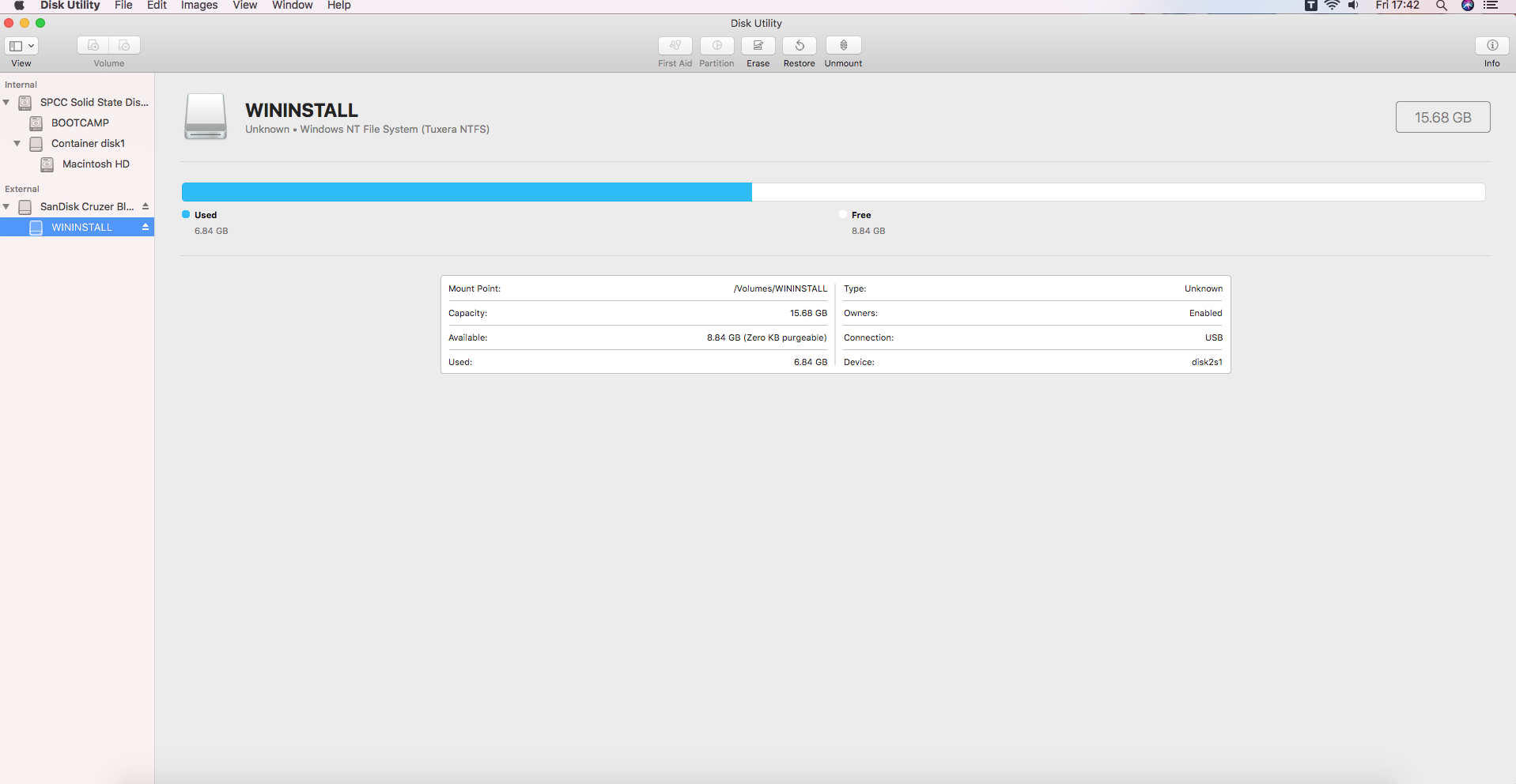Unmount the WININSTALL volume from toolbar
The image size is (1516, 784).
click(x=844, y=46)
